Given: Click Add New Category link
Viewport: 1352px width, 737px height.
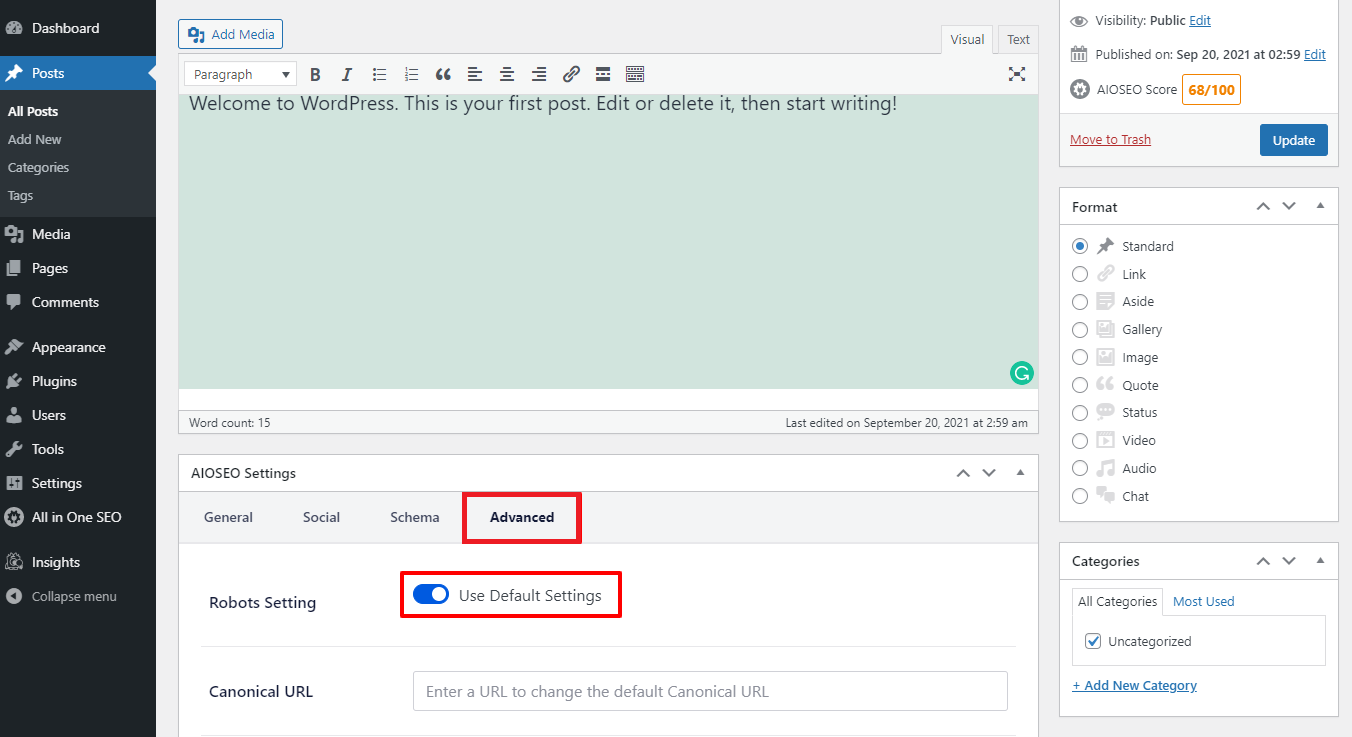Looking at the screenshot, I should 1134,685.
